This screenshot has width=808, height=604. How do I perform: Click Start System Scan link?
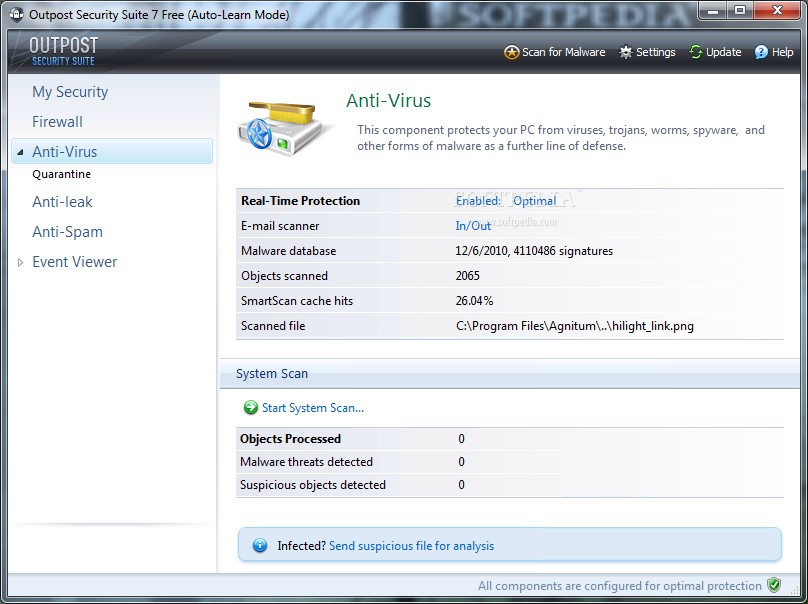click(313, 408)
